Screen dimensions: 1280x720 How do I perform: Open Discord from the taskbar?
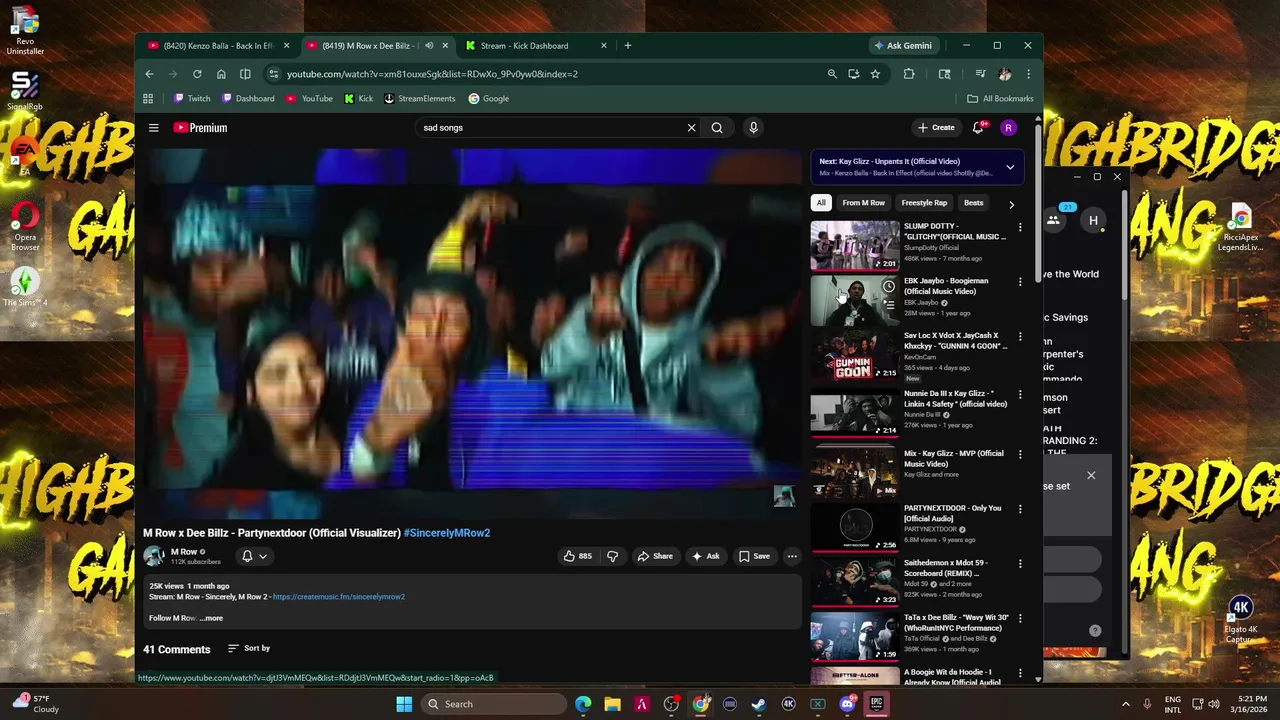tap(848, 704)
